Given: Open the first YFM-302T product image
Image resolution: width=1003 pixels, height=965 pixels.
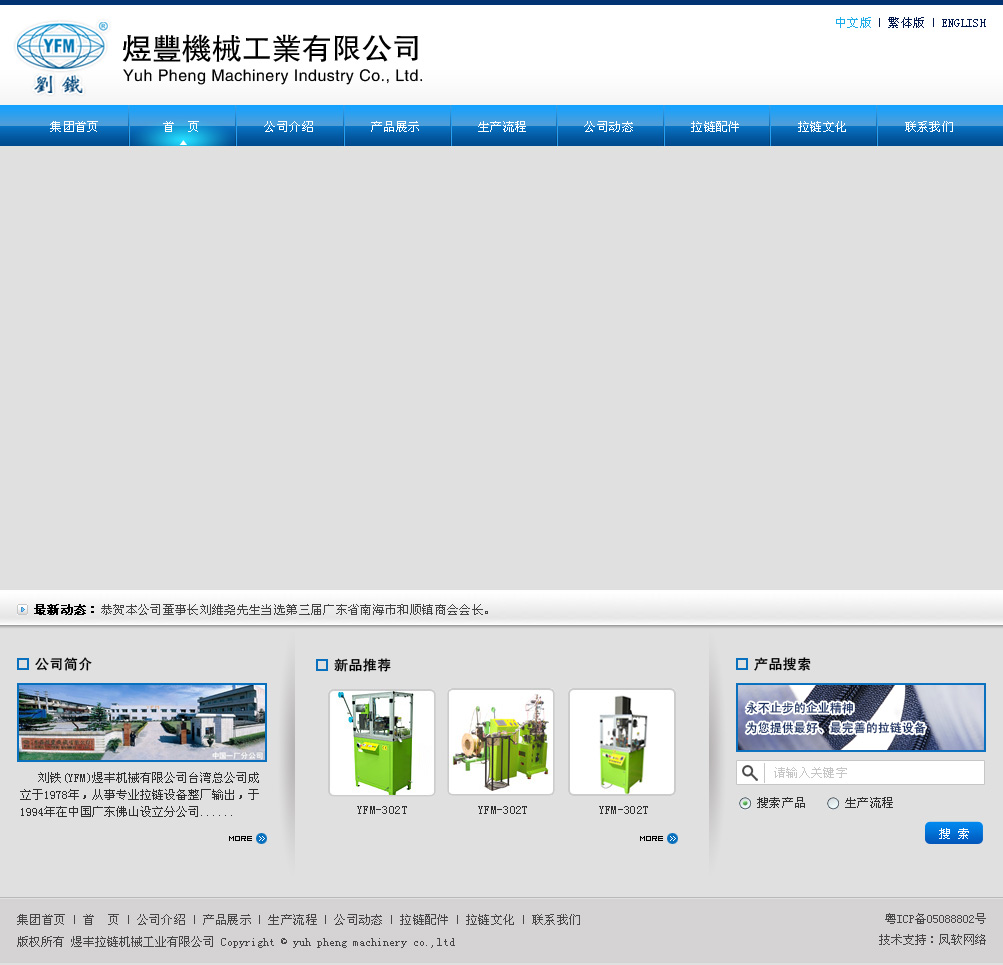Looking at the screenshot, I should click(382, 742).
